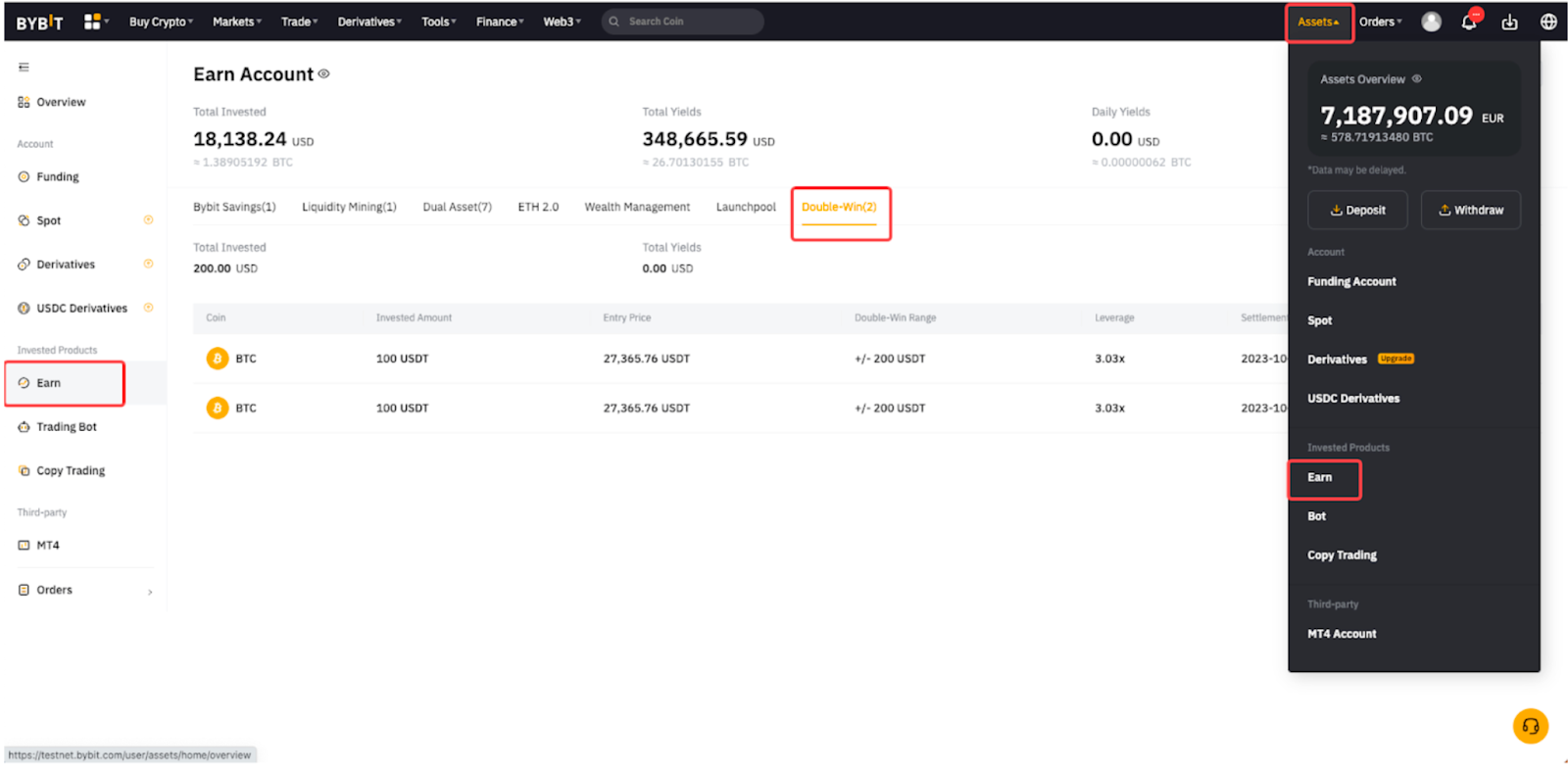The width and height of the screenshot is (1568, 771).
Task: Switch to the ETH 2.0 tab
Action: 538,207
